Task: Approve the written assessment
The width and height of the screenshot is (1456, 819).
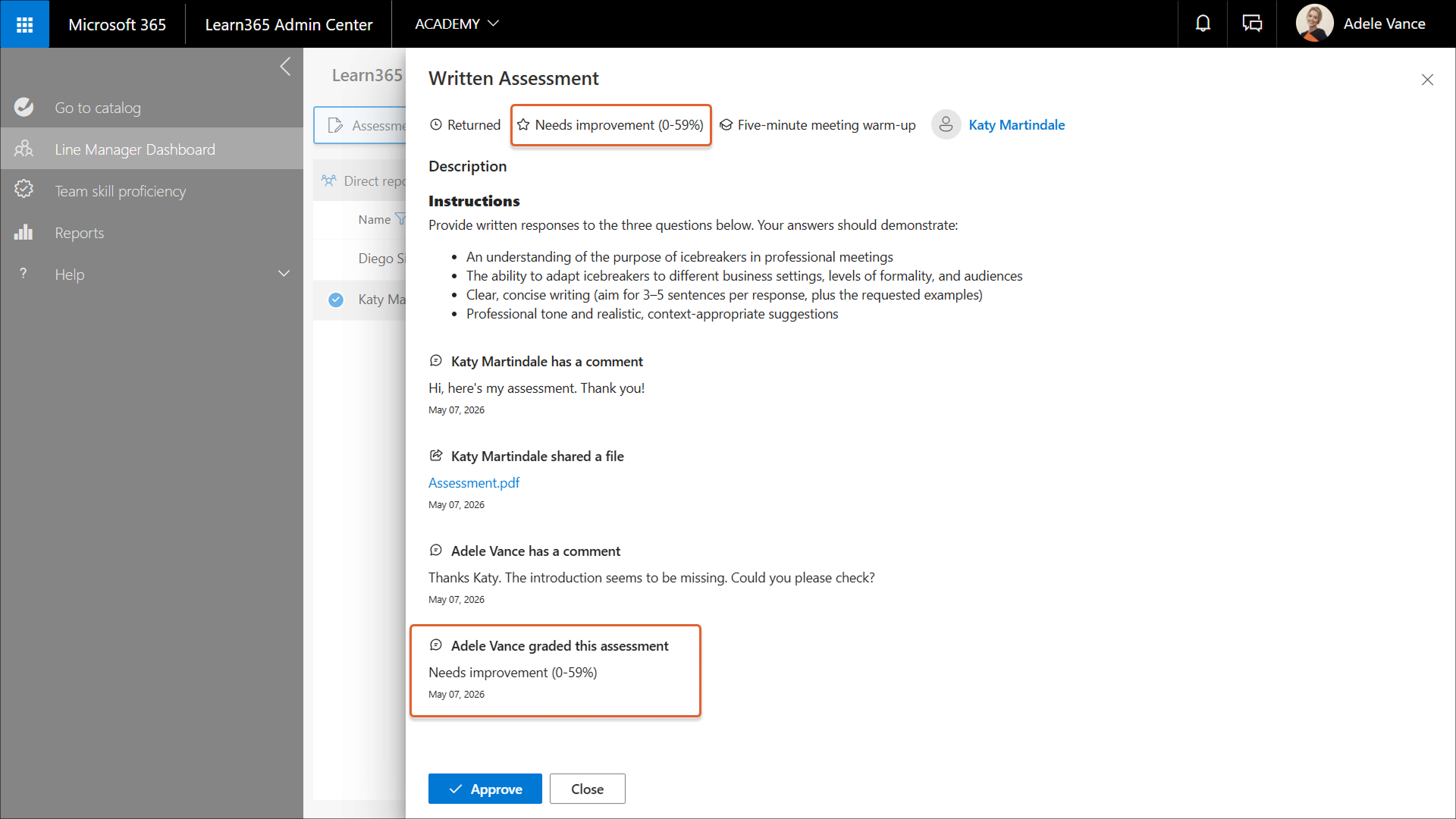Action: tap(485, 789)
